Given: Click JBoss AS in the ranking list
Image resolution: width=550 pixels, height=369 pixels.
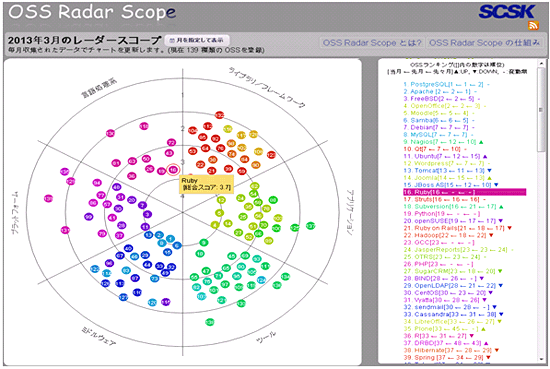Looking at the screenshot, I should (x=451, y=185).
